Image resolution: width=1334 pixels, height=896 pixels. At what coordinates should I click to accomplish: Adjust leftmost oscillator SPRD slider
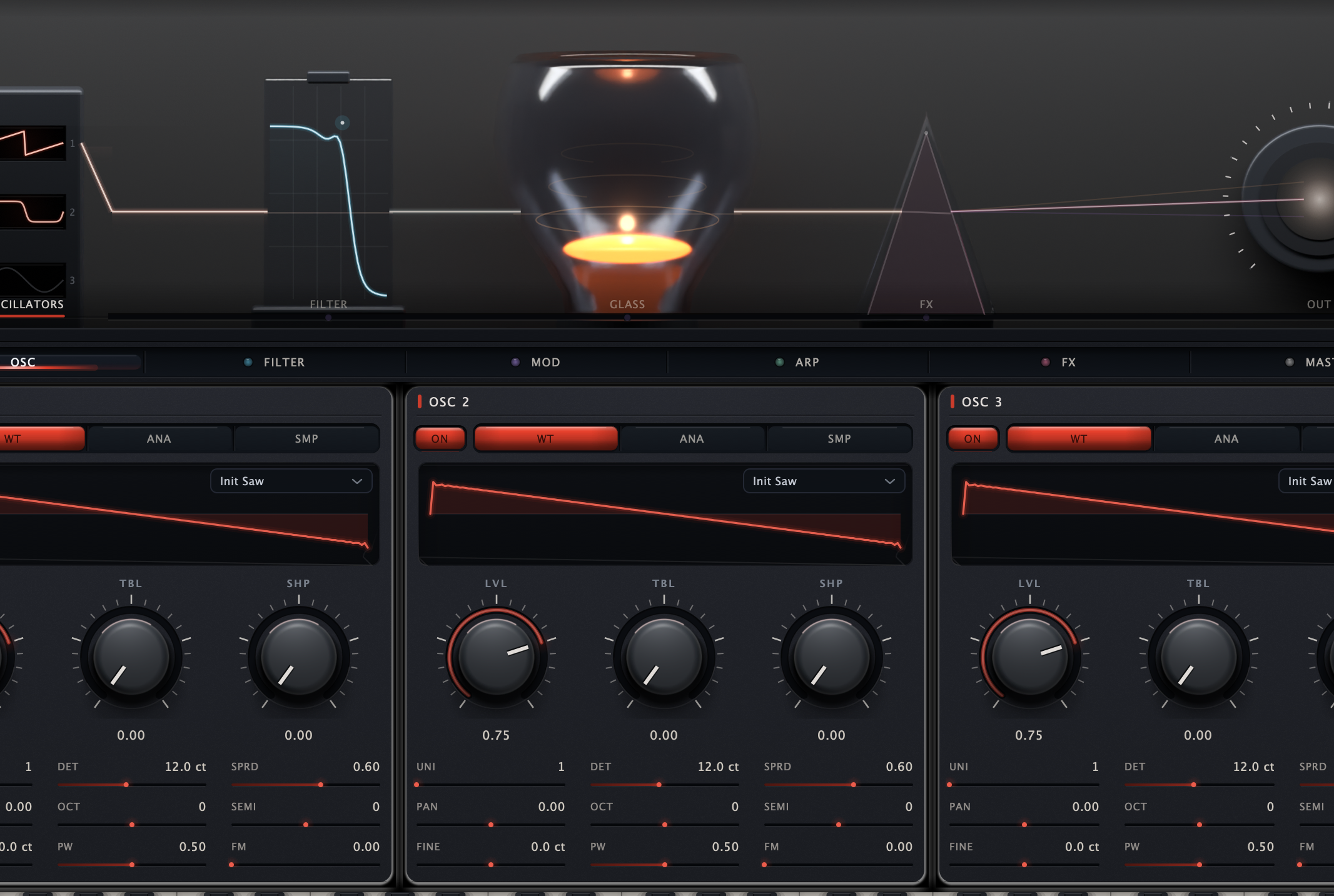tap(305, 784)
